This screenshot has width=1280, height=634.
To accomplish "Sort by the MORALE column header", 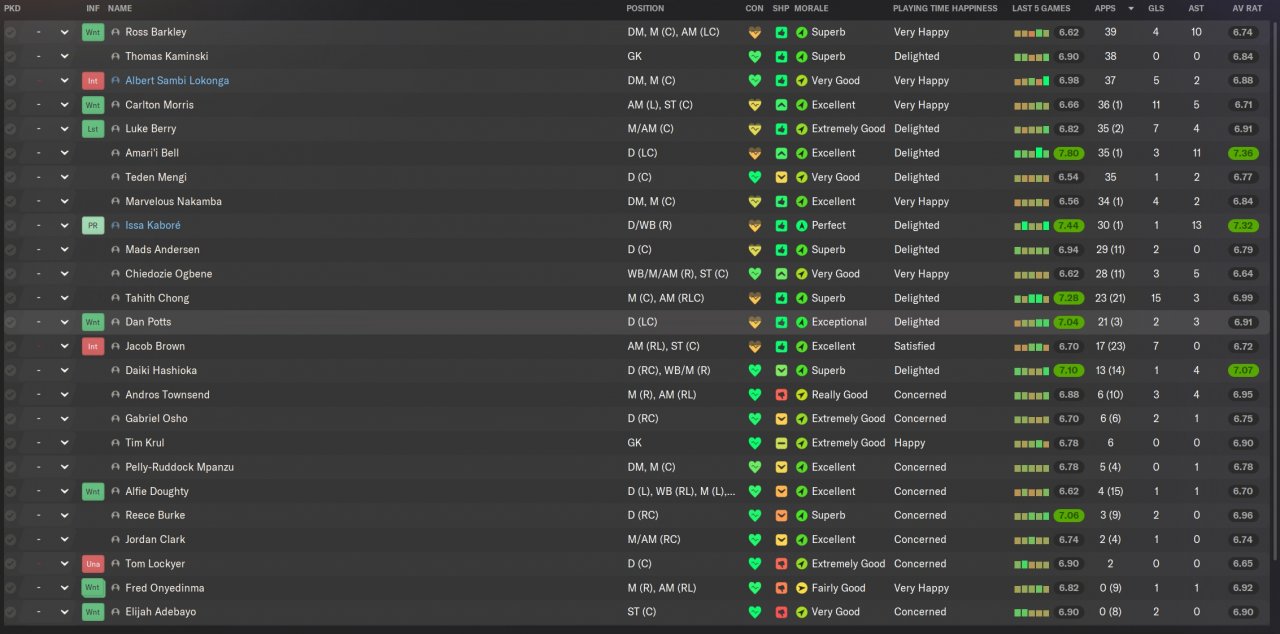I will click(811, 8).
